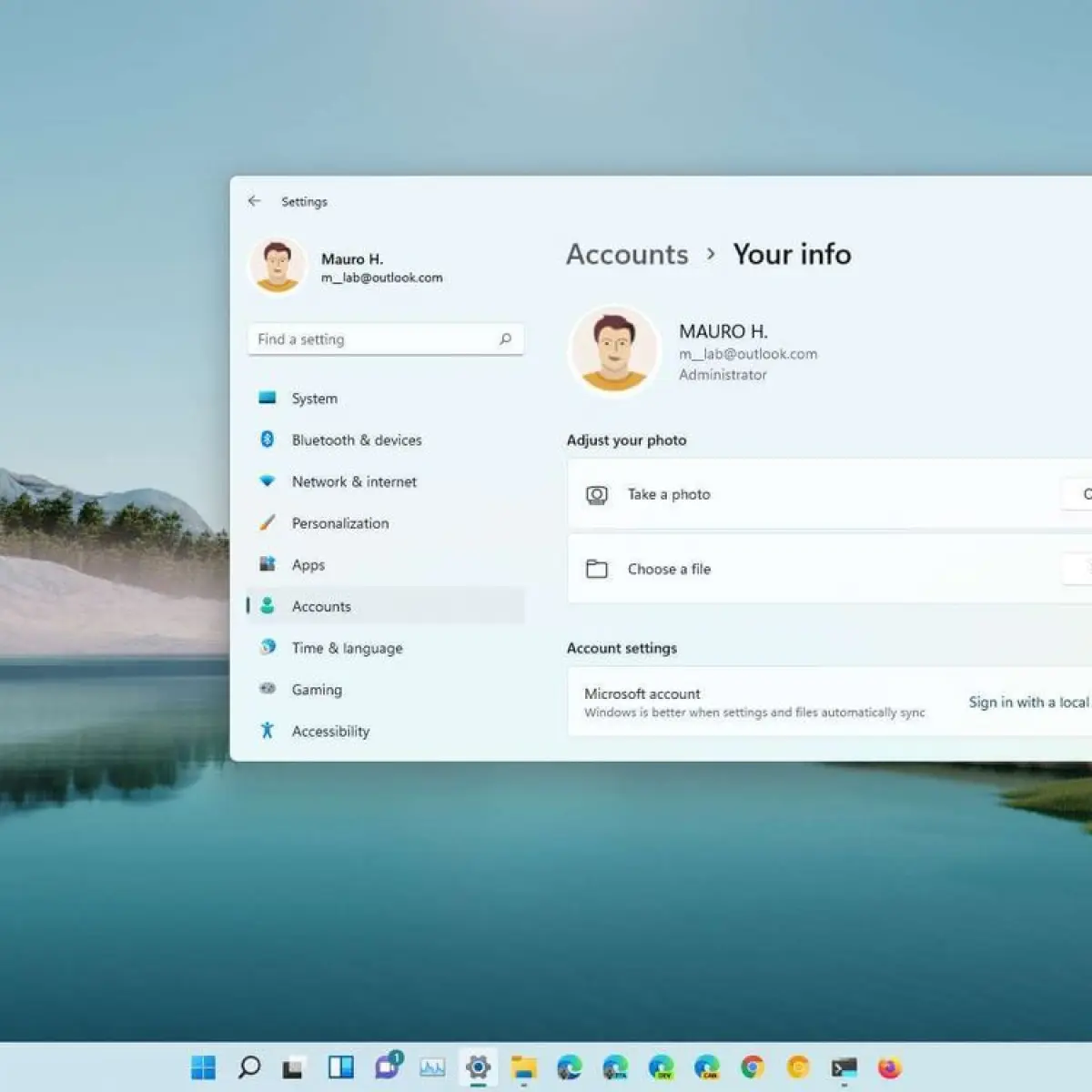
Task: Launch Chrome Canary from the taskbar
Action: click(x=798, y=1067)
